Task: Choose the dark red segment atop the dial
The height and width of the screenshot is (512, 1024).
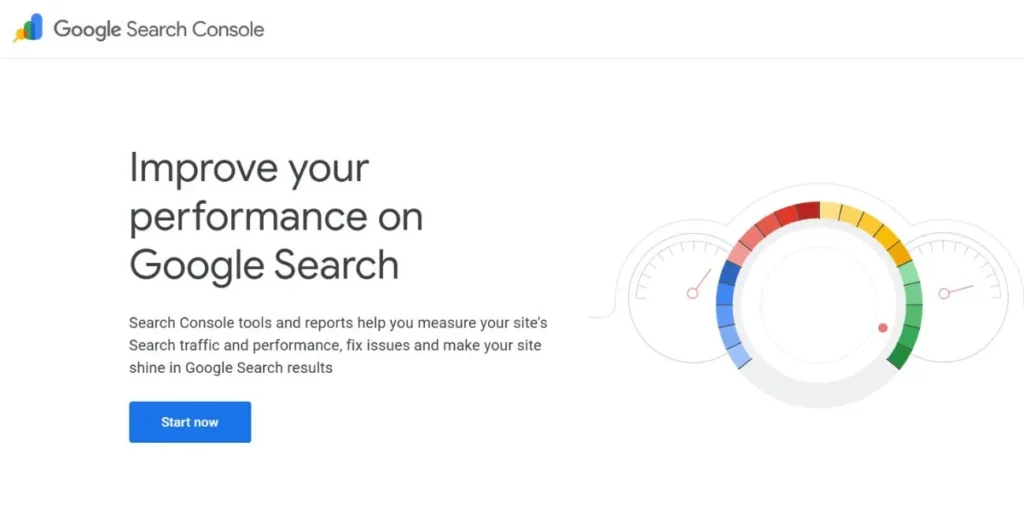Action: click(x=808, y=210)
